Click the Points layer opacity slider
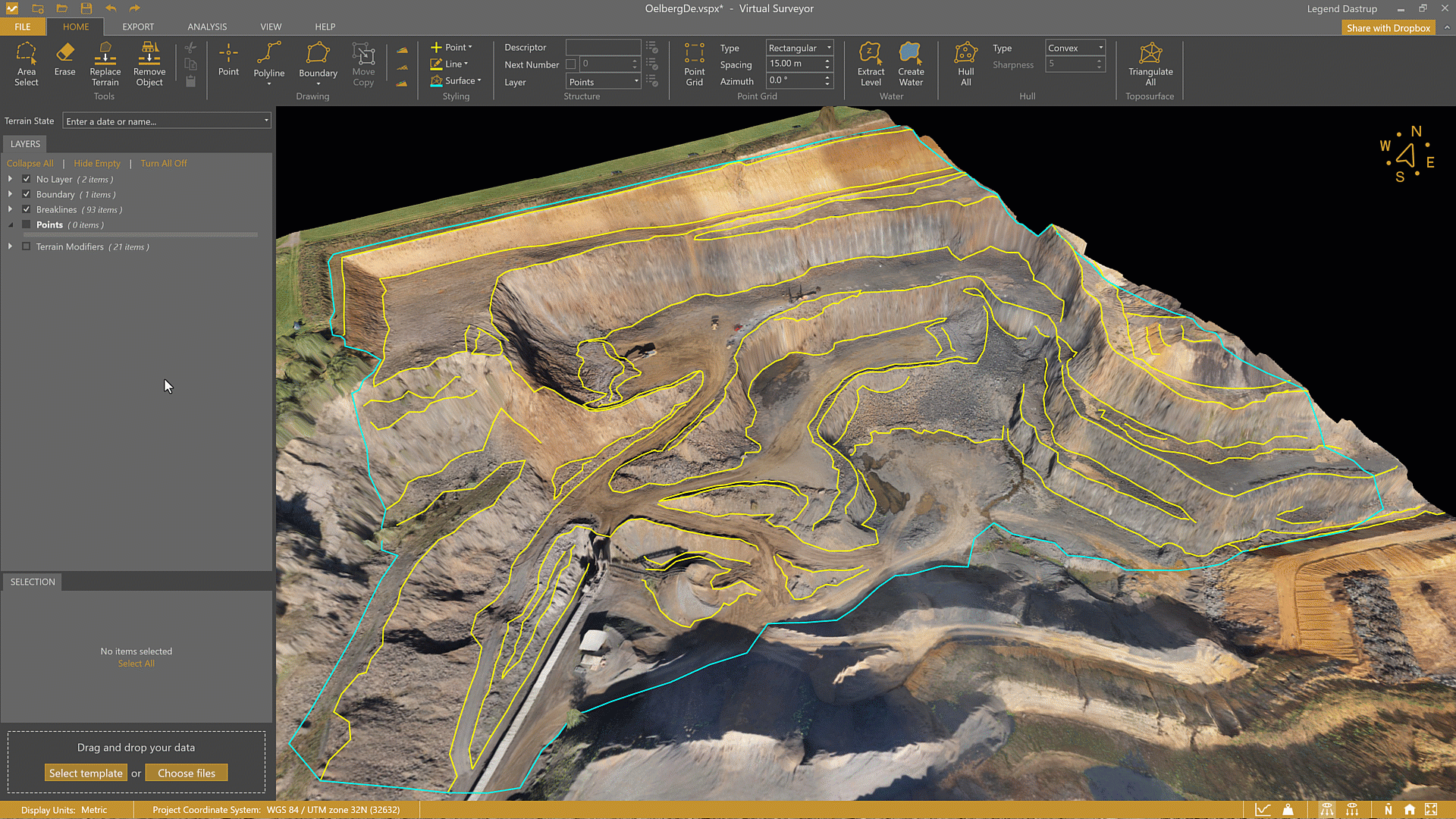The height and width of the screenshot is (819, 1456). [x=140, y=235]
